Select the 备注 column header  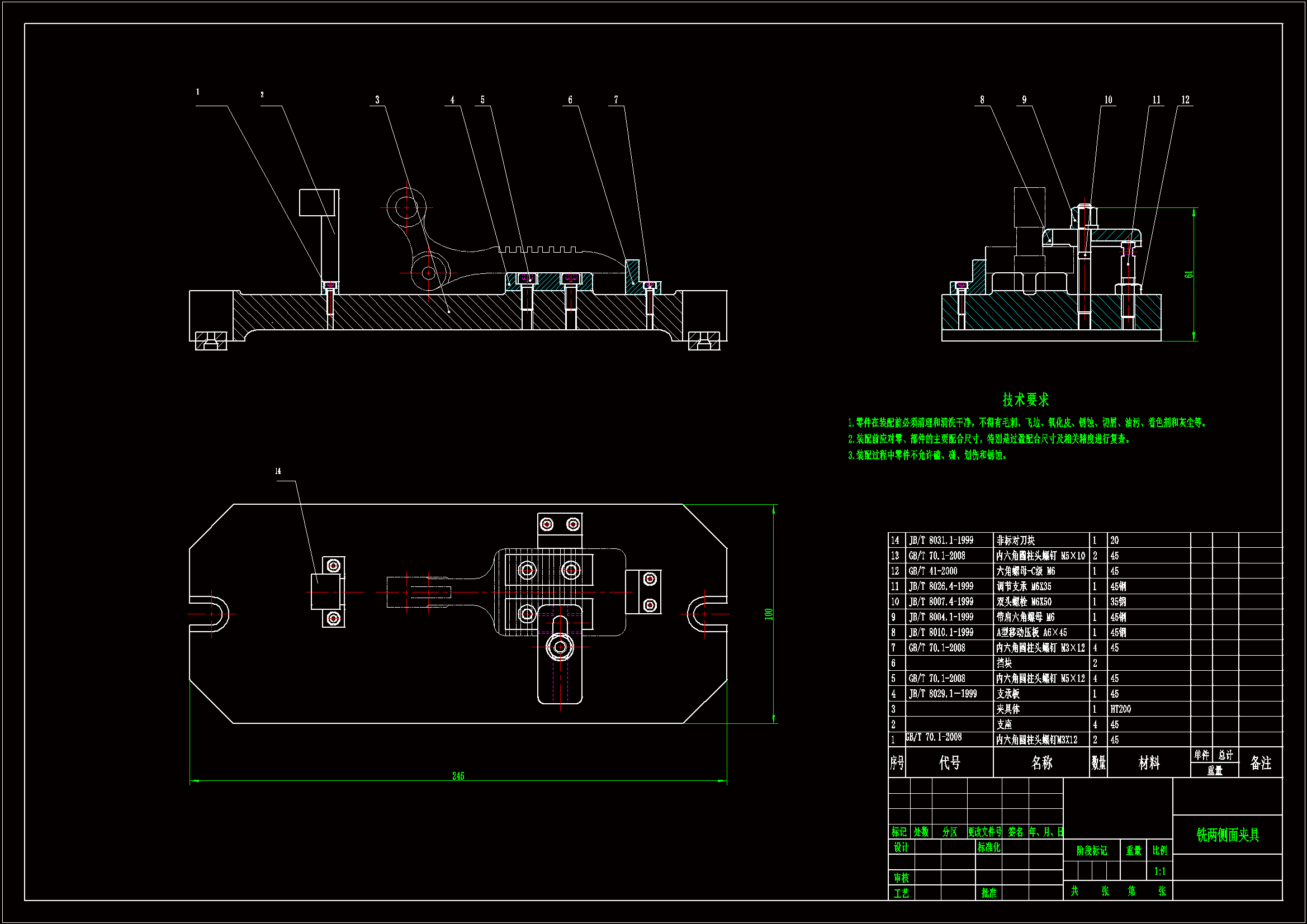click(1260, 762)
